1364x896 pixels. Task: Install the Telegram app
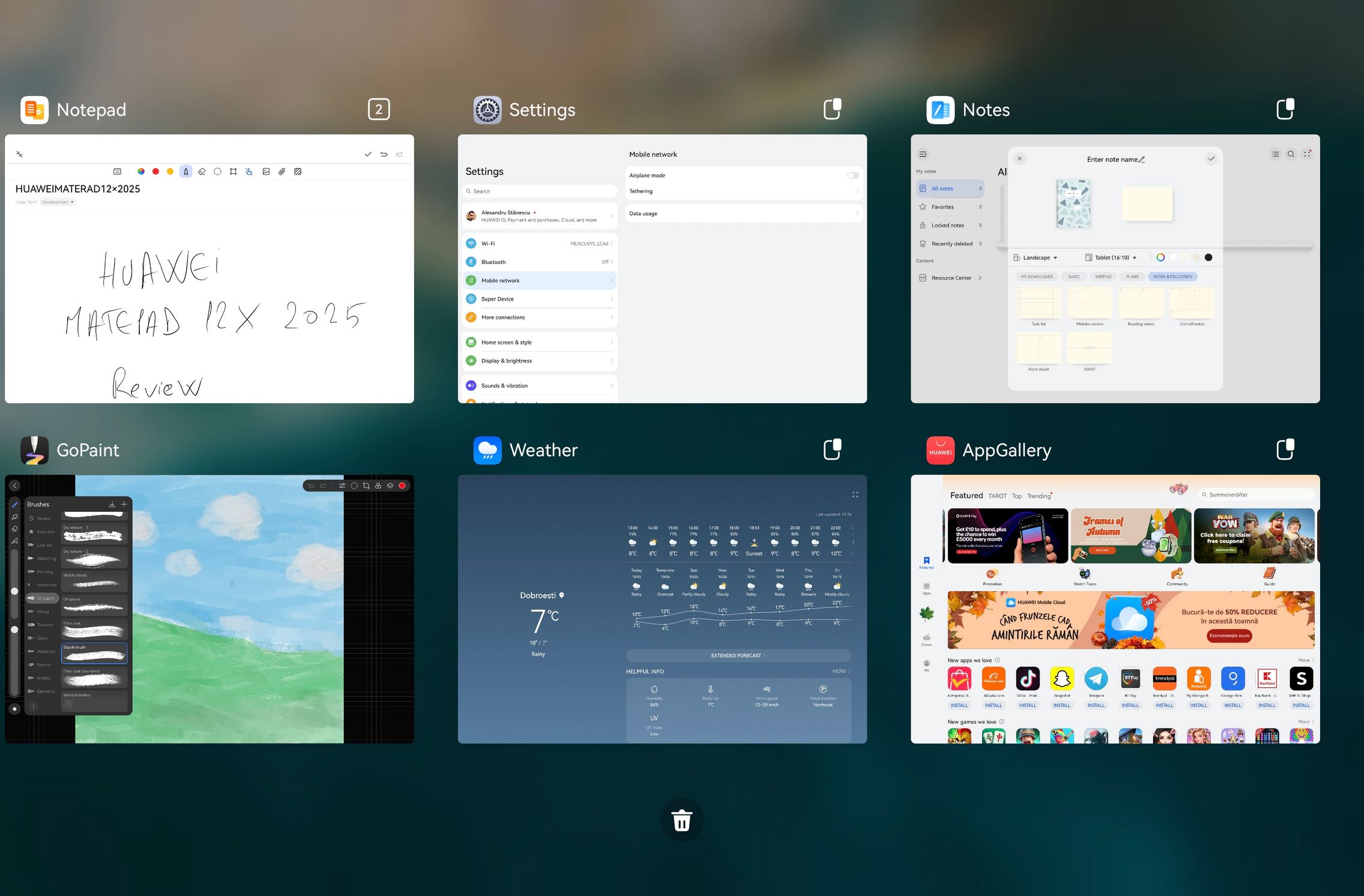[x=1096, y=706]
